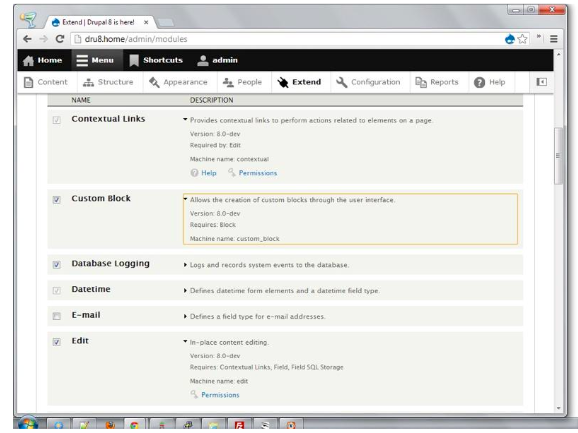Screen dimensions: 578x433
Task: Click the Structure hierarchy icon
Action: [88, 83]
